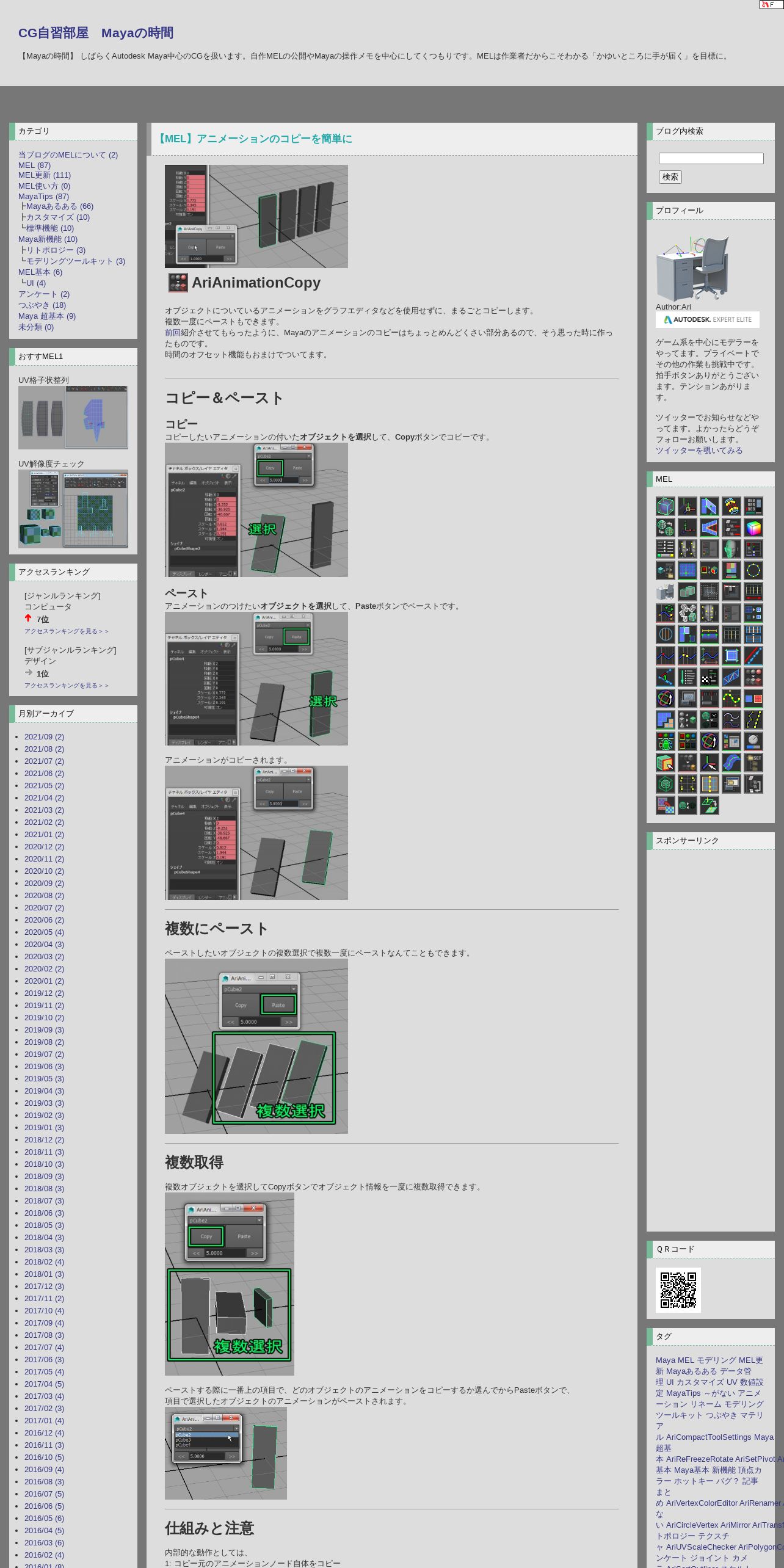Open the green grid planes with arrow icon
The image size is (784, 1568).
[710, 805]
